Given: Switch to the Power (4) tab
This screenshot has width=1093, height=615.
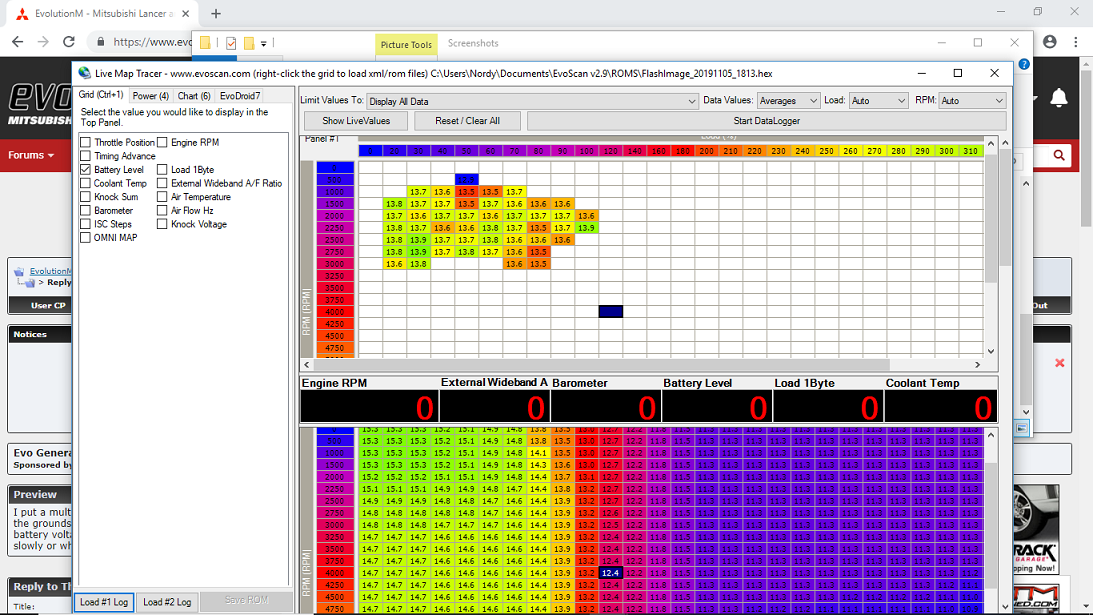Looking at the screenshot, I should pos(151,96).
